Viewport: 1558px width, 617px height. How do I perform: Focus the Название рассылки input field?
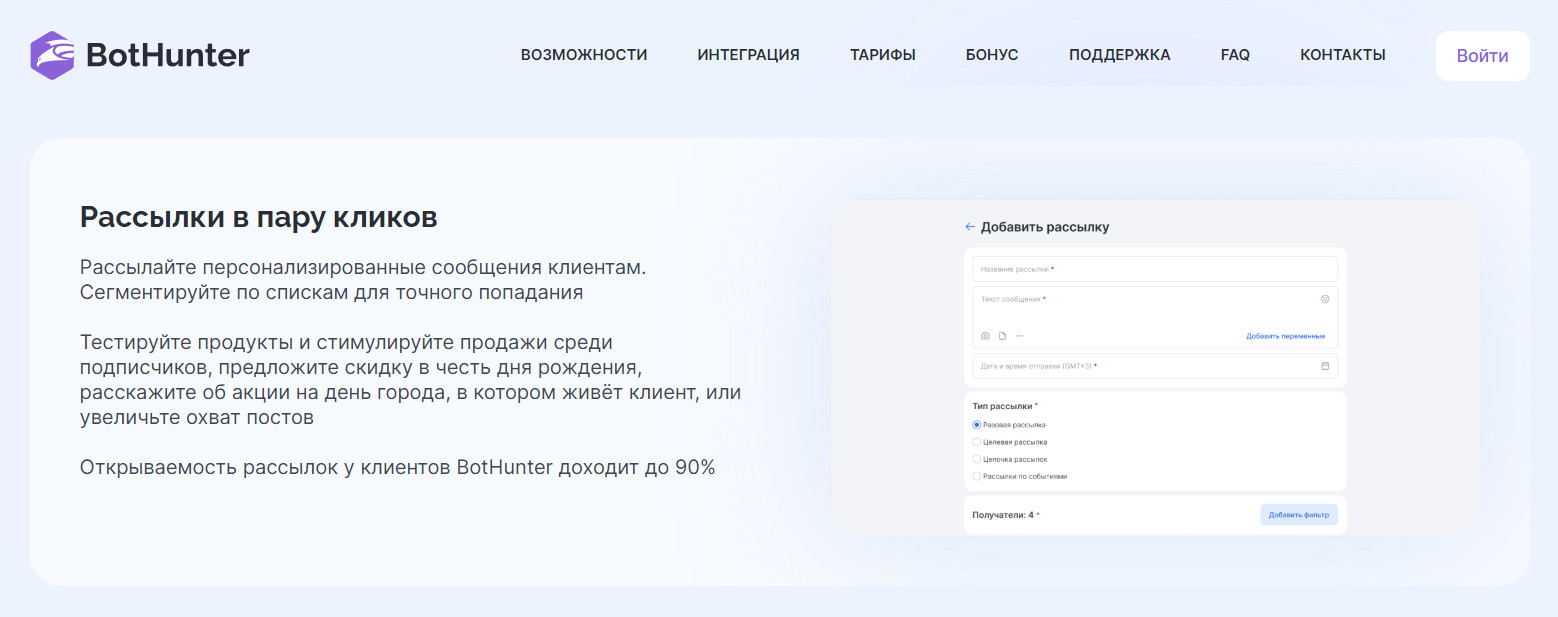[x=1154, y=269]
